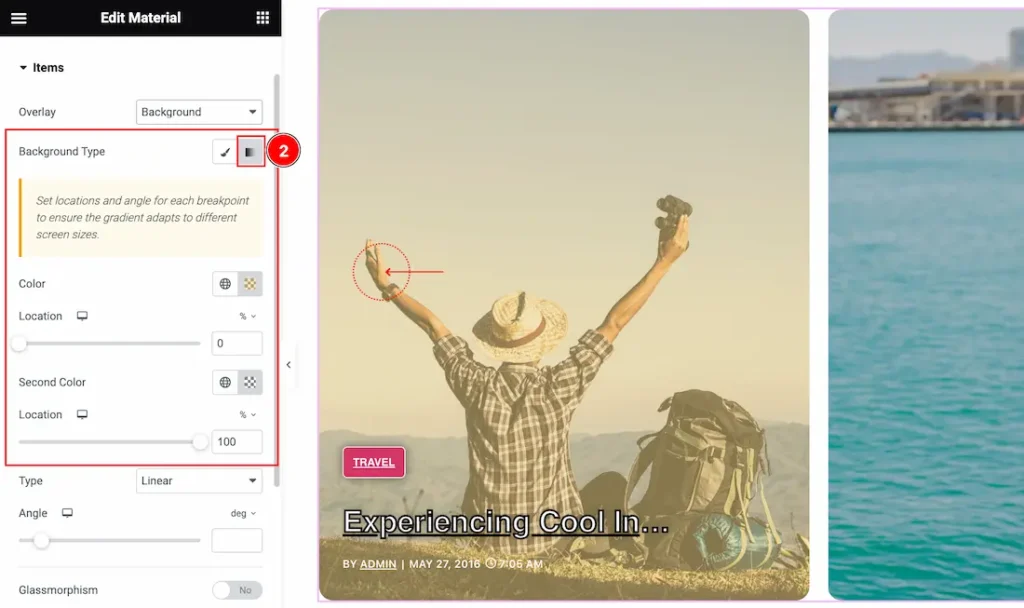Click responsive device icon beside first Location
This screenshot has width=1024, height=608.
click(82, 316)
